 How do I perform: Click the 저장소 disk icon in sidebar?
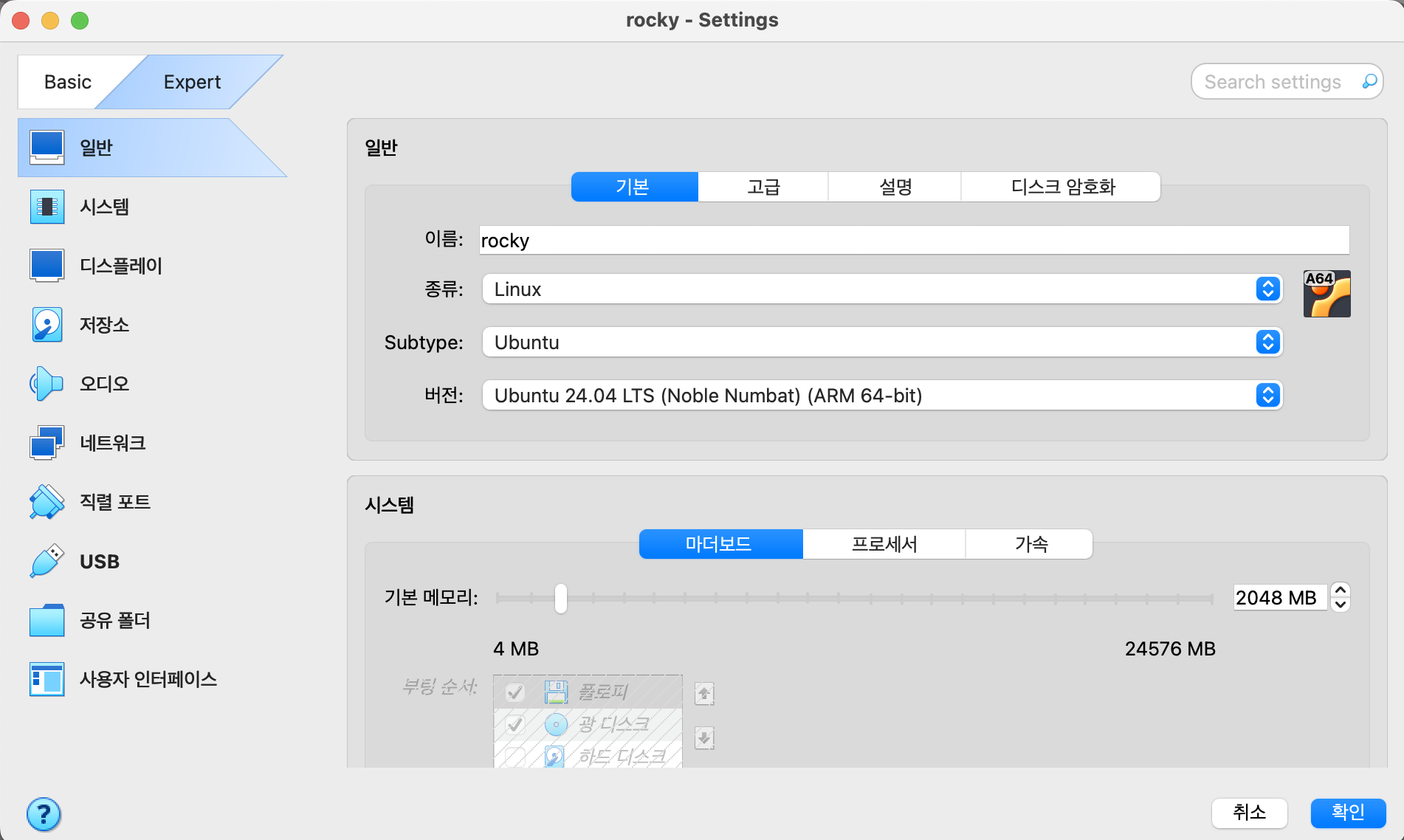click(x=47, y=324)
